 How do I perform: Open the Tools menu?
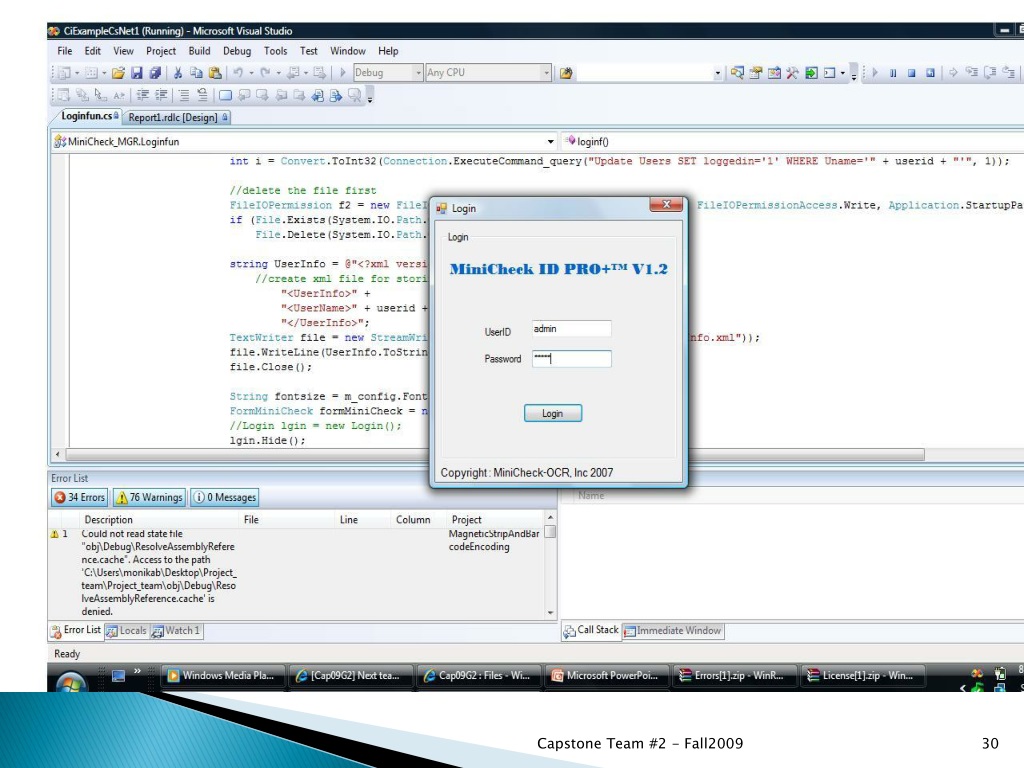point(276,51)
